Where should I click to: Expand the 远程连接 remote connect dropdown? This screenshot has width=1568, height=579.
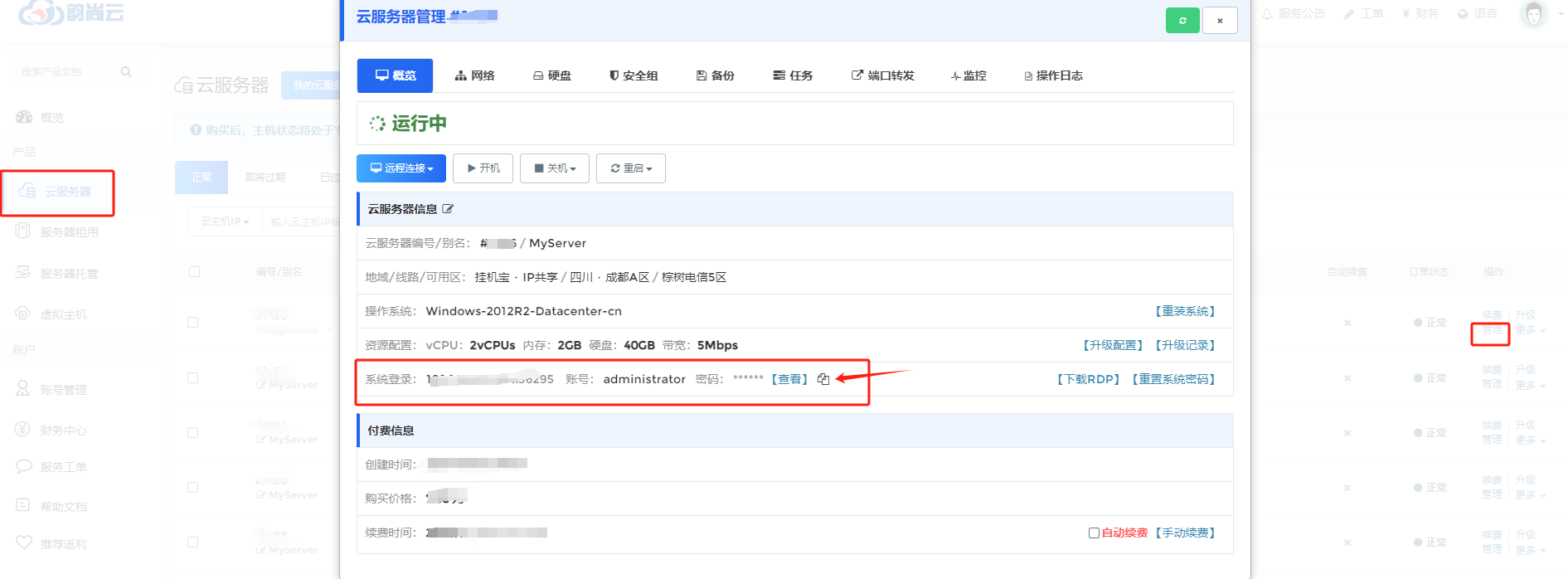pyautogui.click(x=401, y=168)
